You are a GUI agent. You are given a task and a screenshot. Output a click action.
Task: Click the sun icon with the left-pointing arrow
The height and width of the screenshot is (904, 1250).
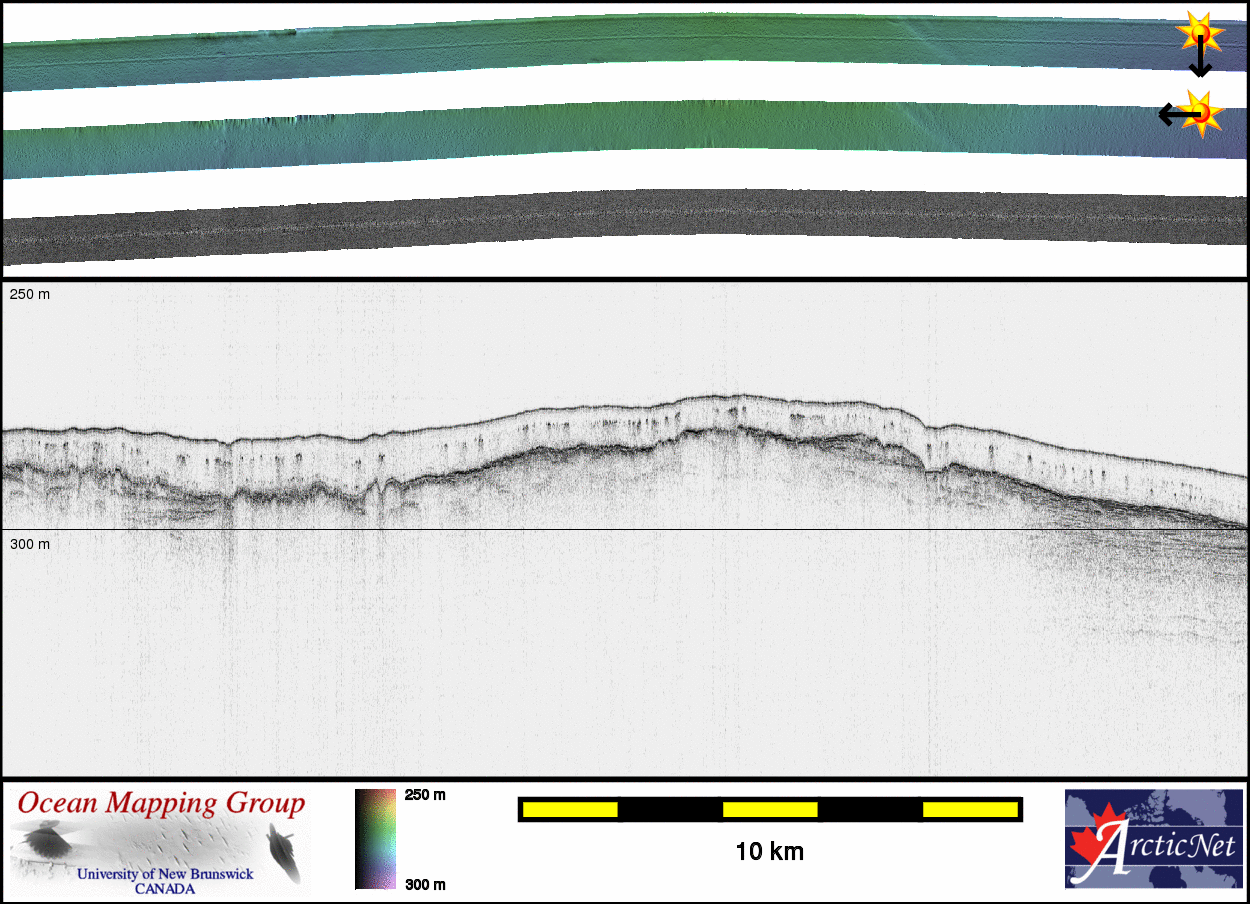tap(1203, 112)
